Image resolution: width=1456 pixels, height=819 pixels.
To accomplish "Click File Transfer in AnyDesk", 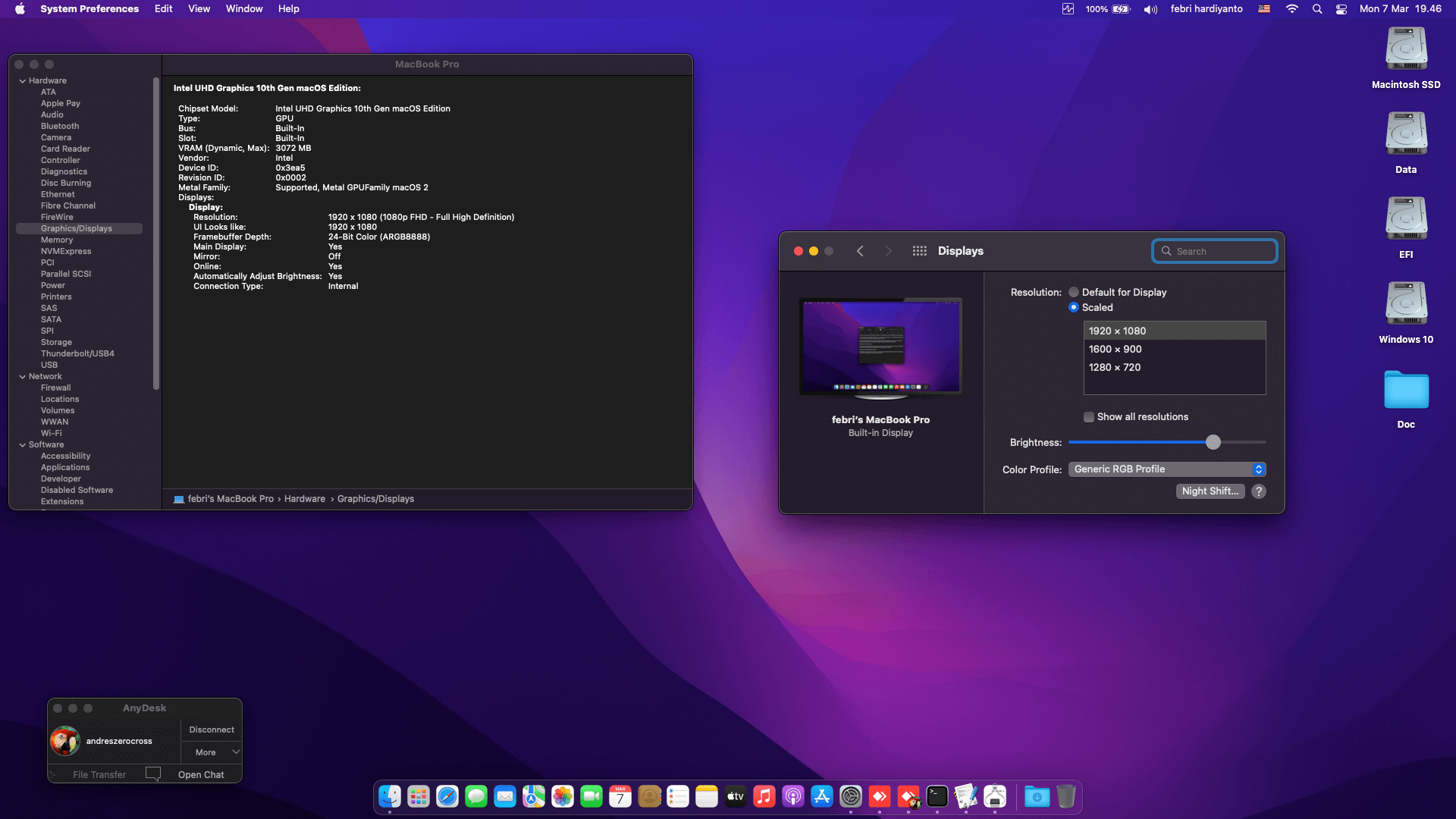I will (x=99, y=775).
